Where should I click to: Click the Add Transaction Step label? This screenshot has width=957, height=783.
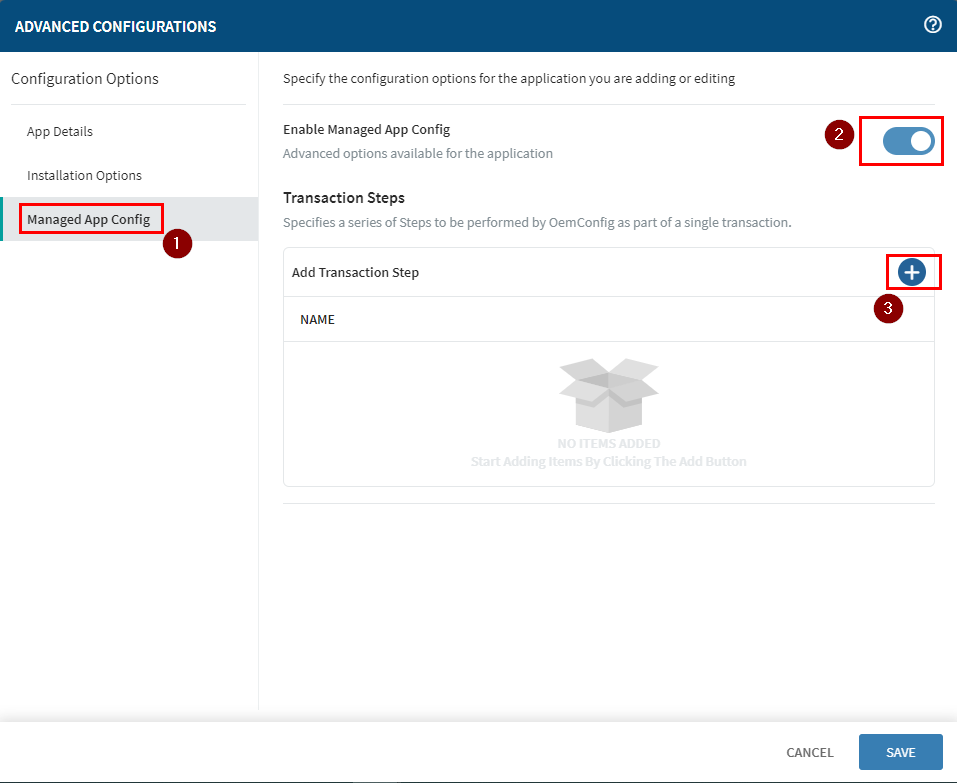[x=355, y=273]
